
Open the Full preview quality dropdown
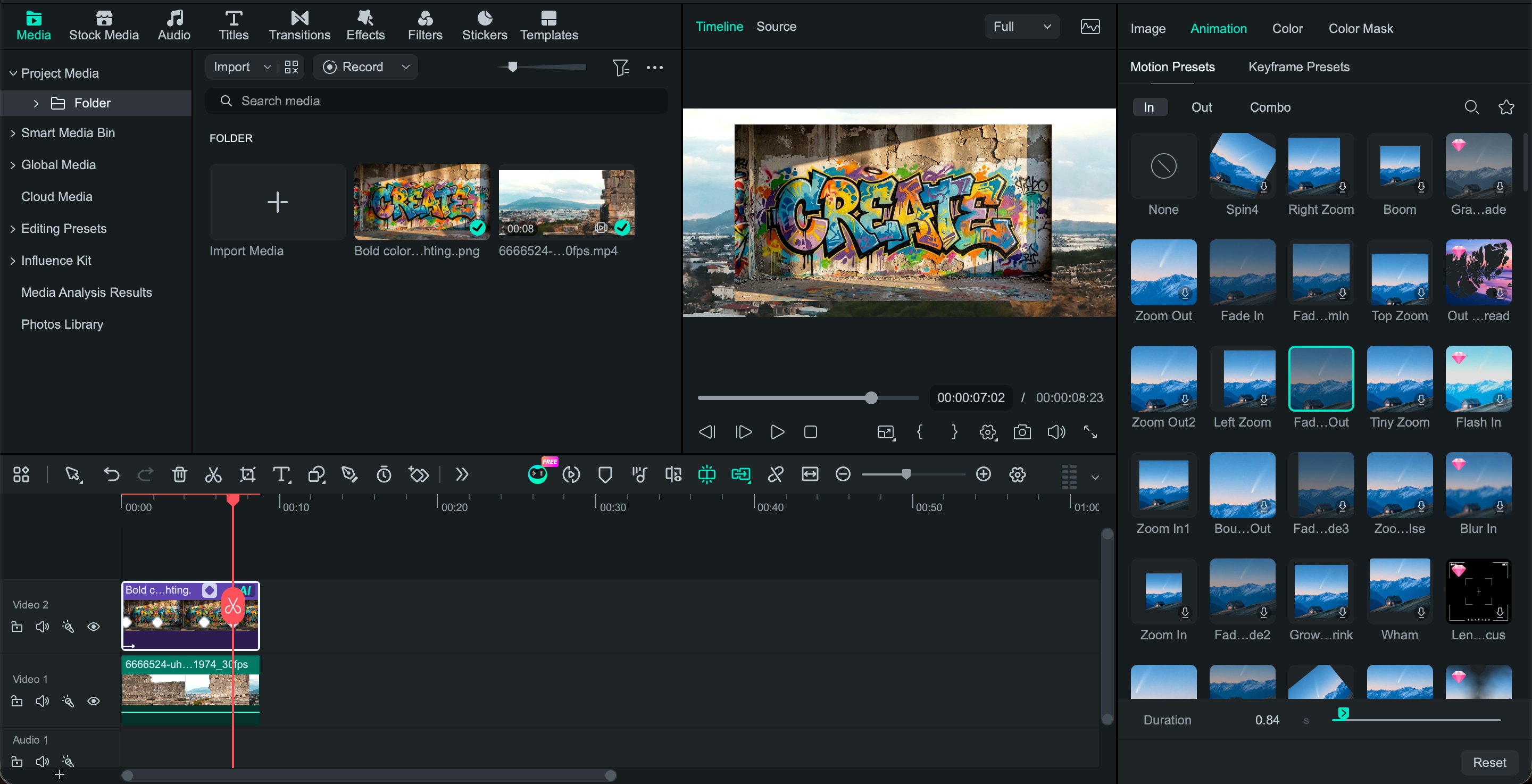pos(1022,27)
